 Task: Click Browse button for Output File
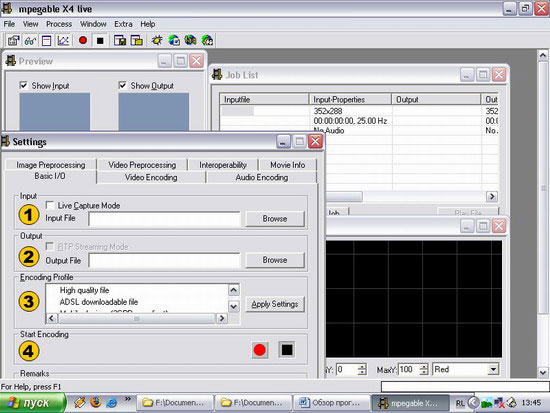275,260
